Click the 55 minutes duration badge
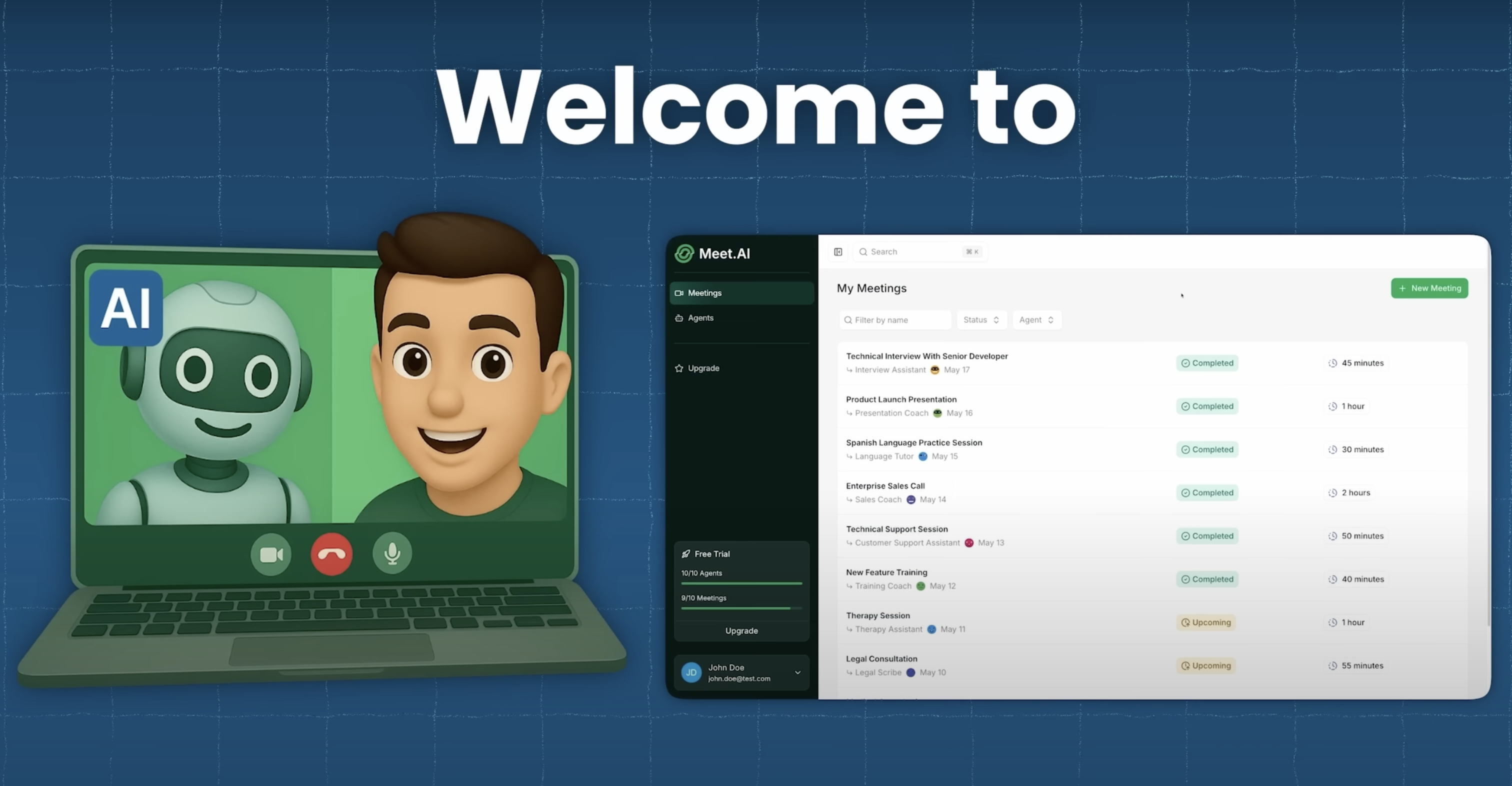1512x786 pixels. (1356, 665)
